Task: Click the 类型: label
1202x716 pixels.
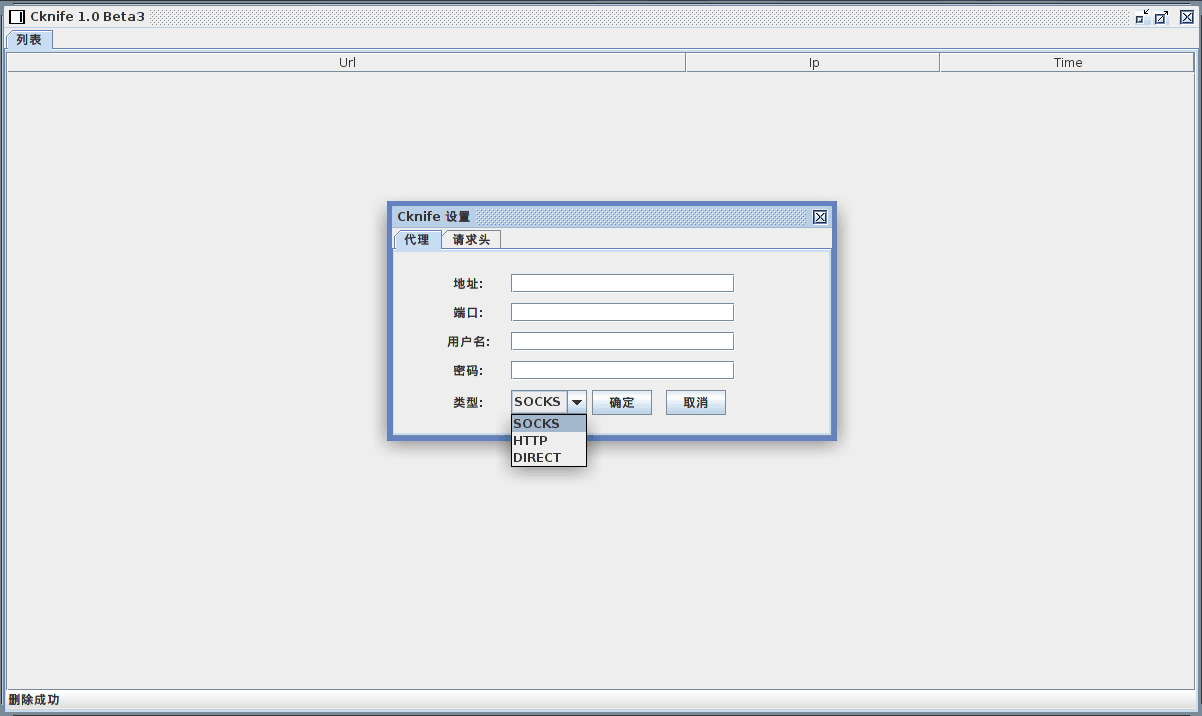Action: (468, 402)
